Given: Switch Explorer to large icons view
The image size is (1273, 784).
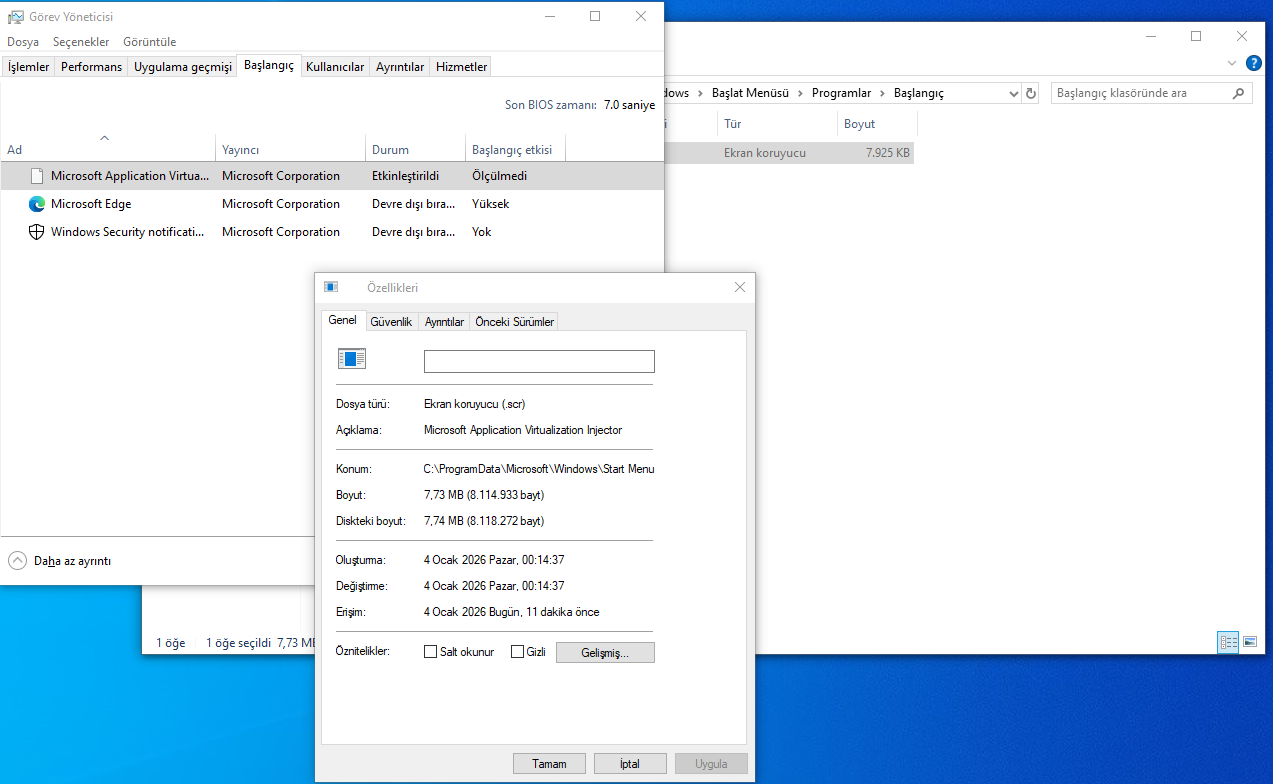Looking at the screenshot, I should coord(1249,642).
